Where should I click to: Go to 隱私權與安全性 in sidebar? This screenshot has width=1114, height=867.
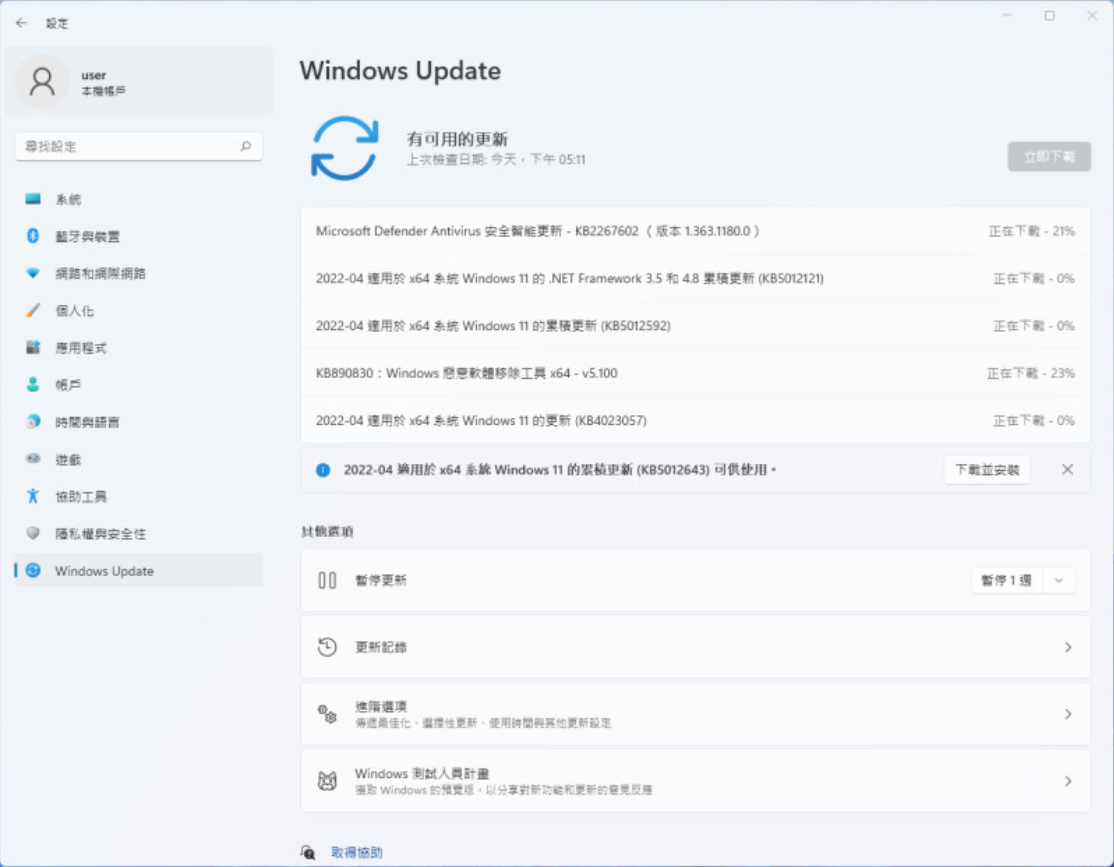tap(100, 534)
